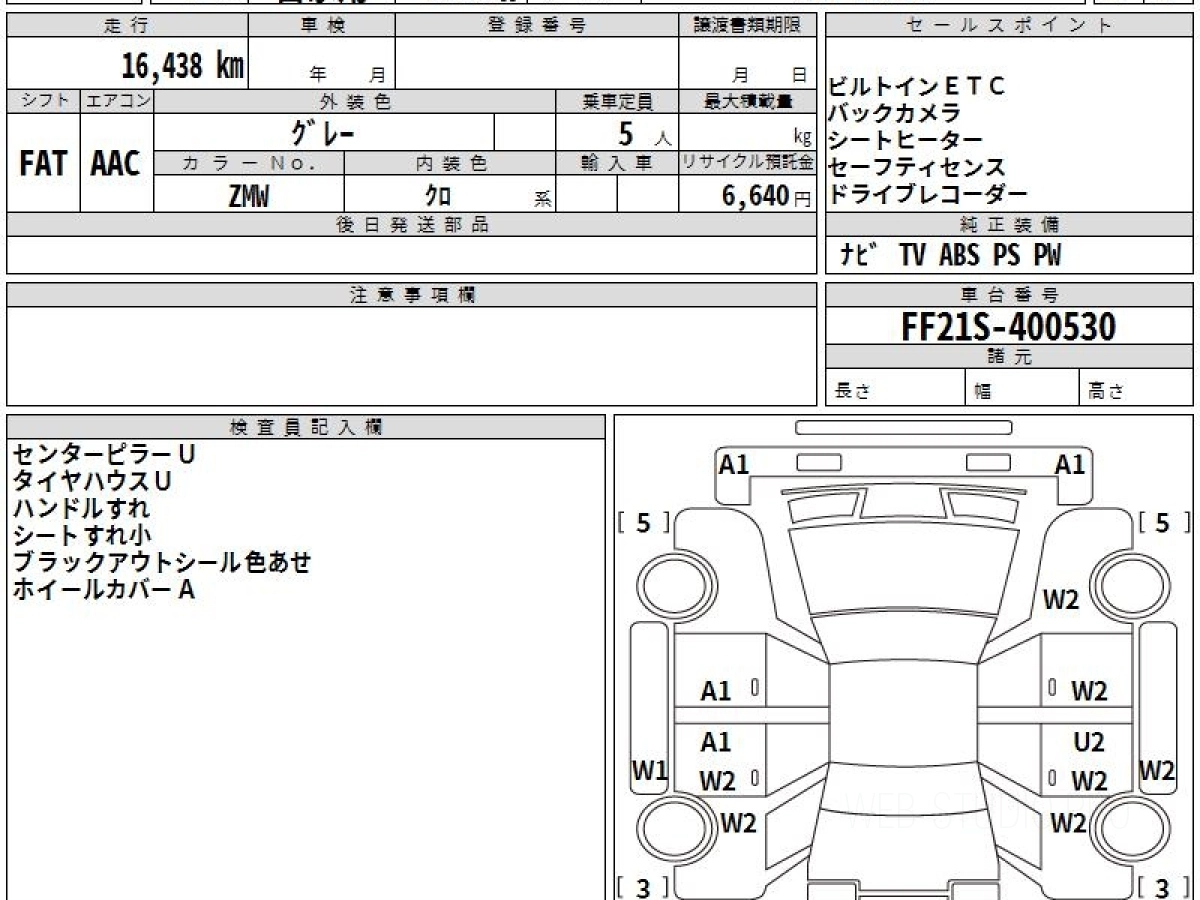Click the 輸入車 header
1200x900 pixels.
617,163
